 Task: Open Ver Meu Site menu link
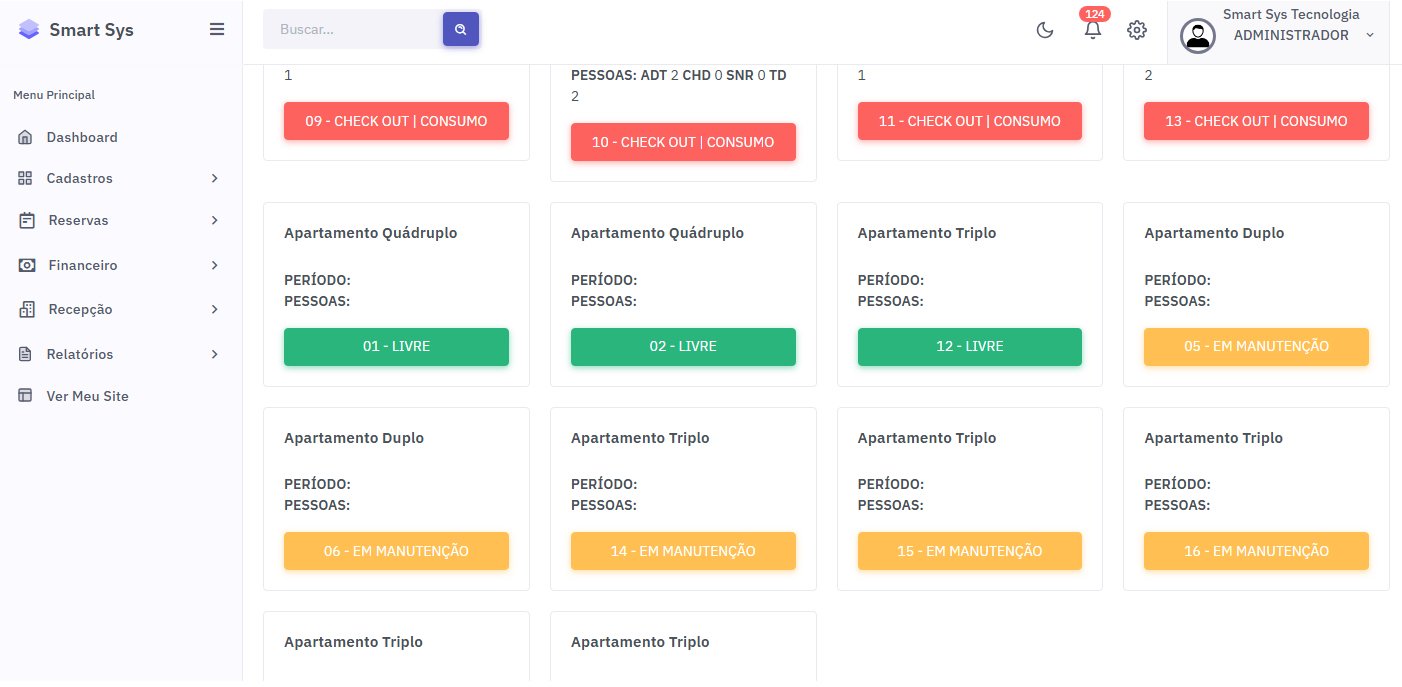pyautogui.click(x=87, y=396)
